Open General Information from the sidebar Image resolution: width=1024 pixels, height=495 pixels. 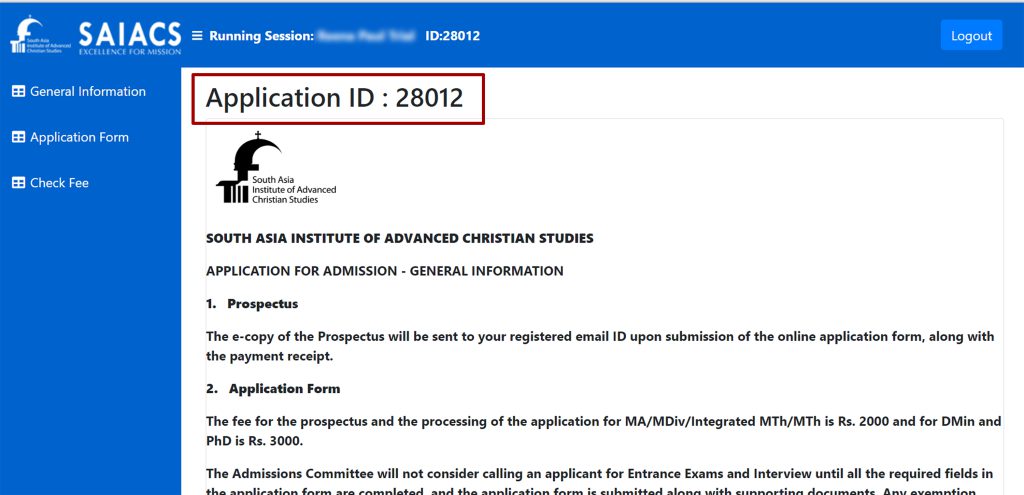pyautogui.click(x=88, y=91)
